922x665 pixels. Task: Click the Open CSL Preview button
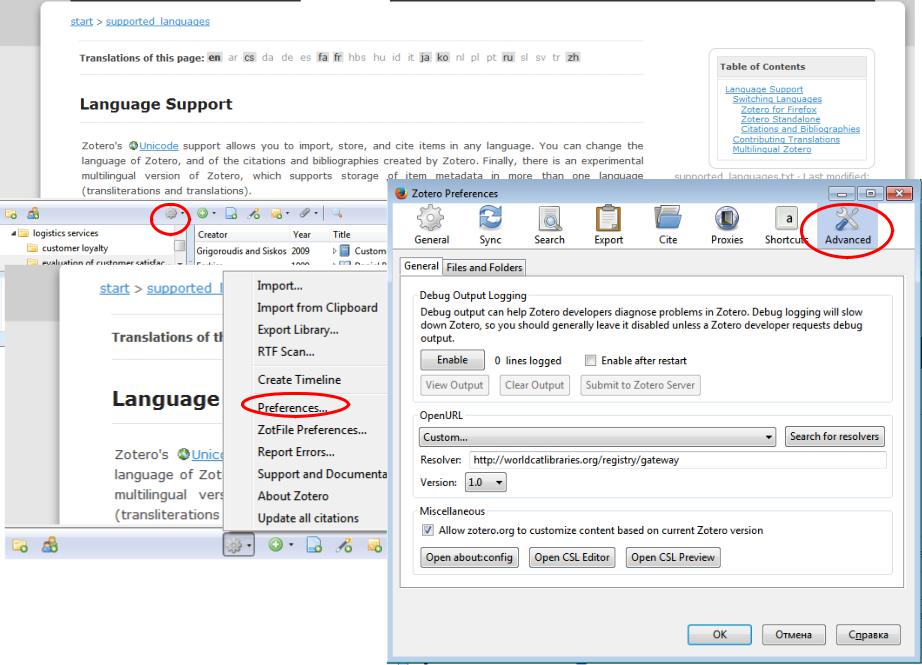(673, 557)
